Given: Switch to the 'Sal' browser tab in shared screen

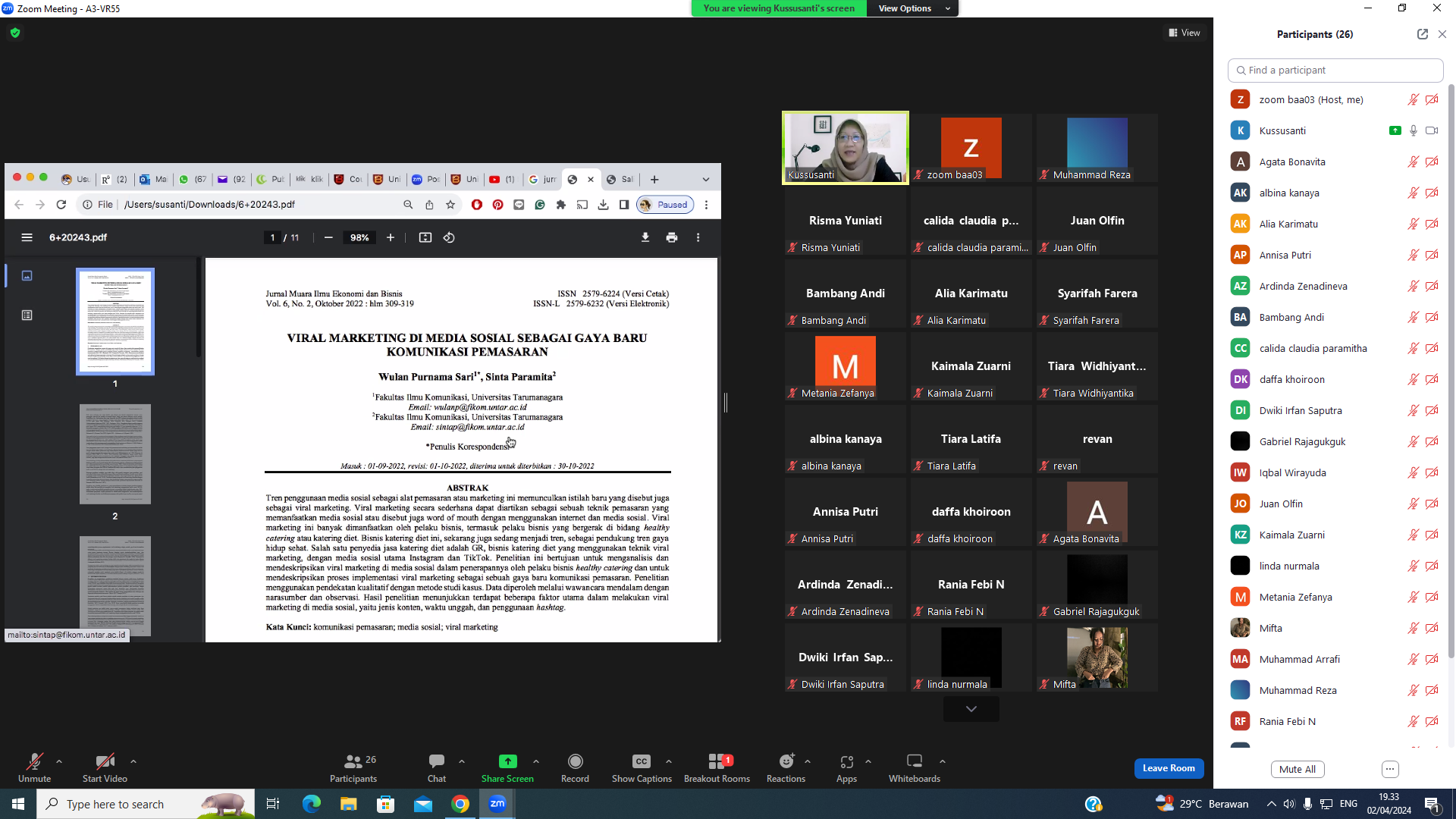Looking at the screenshot, I should [x=620, y=180].
